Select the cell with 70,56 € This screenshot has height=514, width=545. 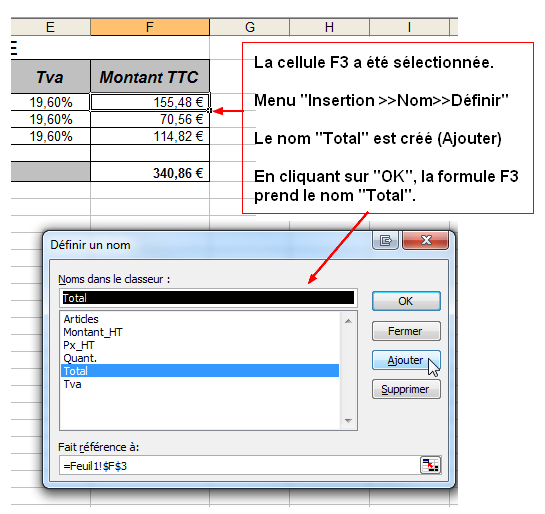(150, 119)
